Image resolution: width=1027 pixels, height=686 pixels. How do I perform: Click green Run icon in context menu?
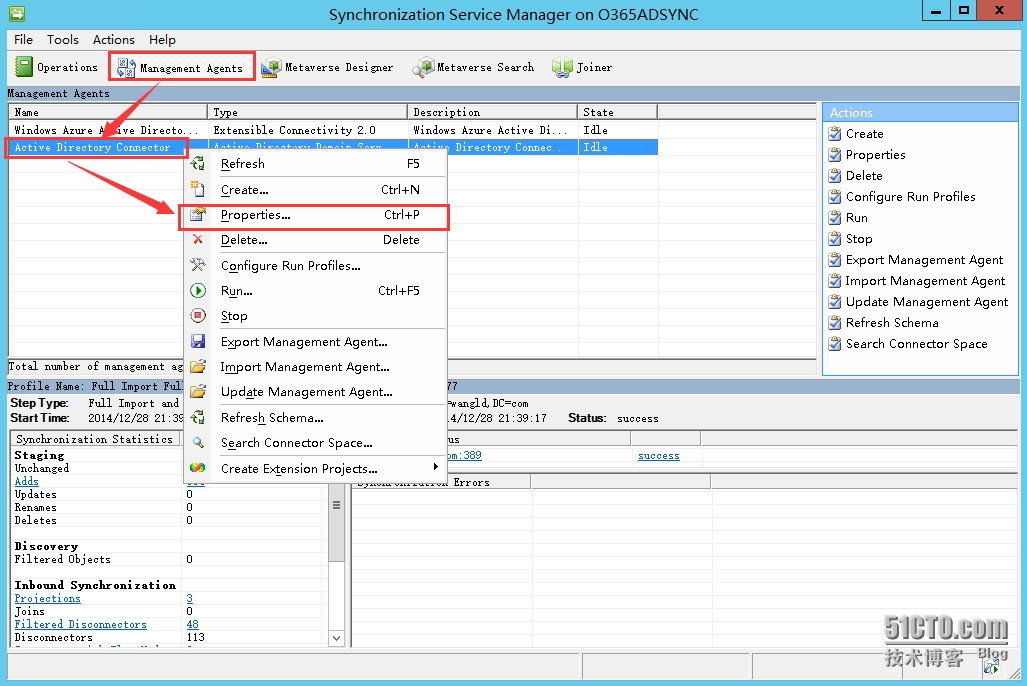click(x=198, y=291)
